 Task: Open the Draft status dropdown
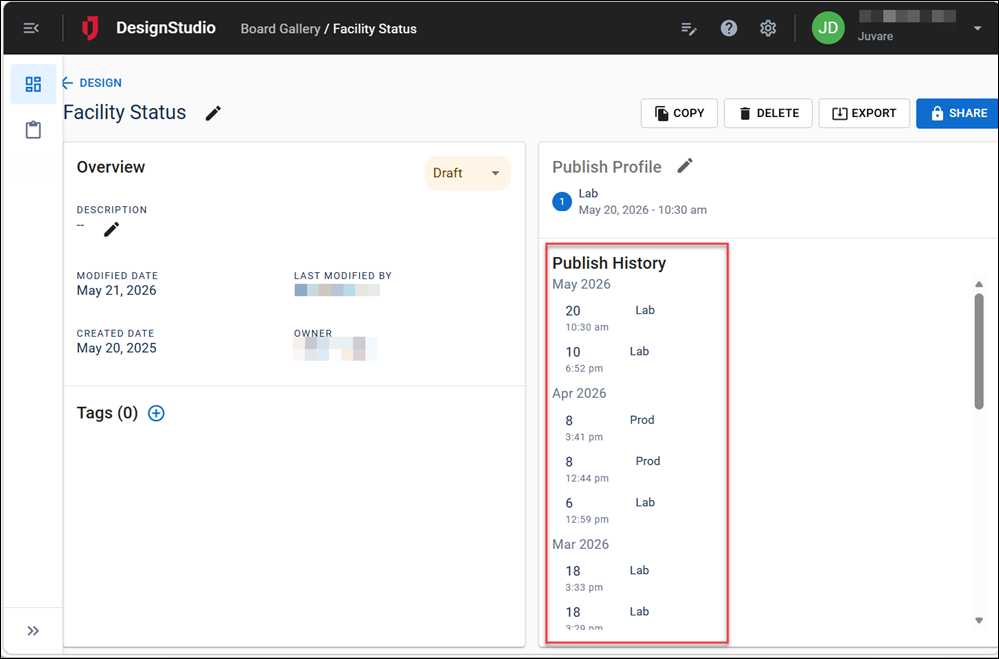tap(468, 173)
